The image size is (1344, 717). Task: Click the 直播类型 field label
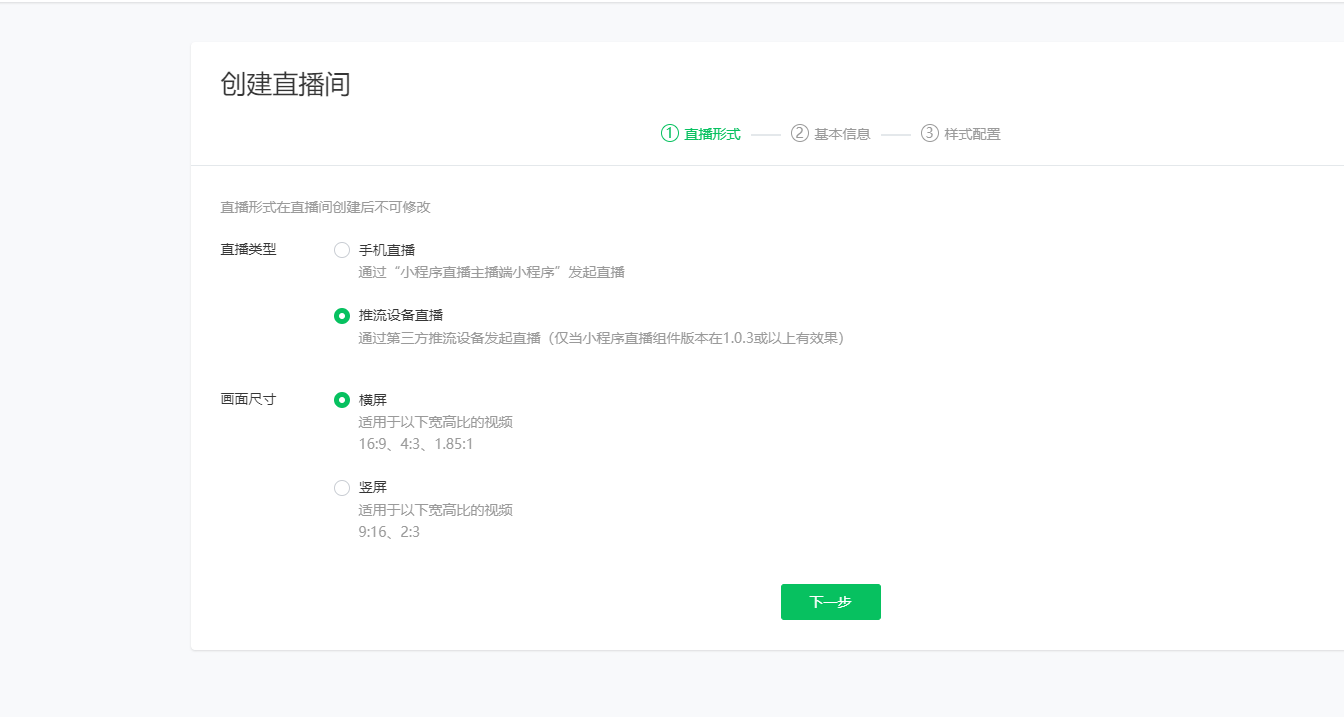click(248, 250)
